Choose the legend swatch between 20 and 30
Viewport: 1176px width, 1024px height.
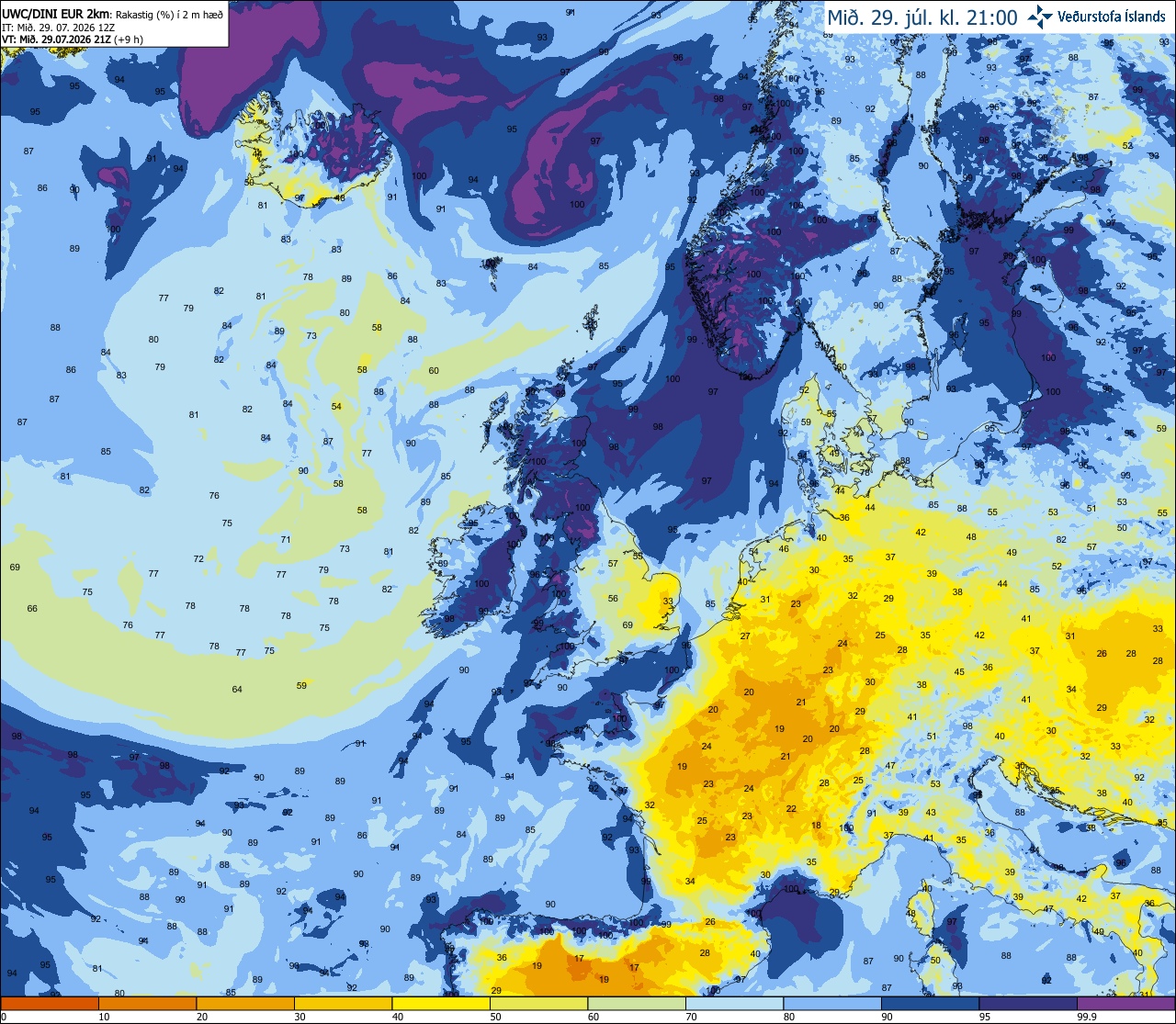point(245,1003)
